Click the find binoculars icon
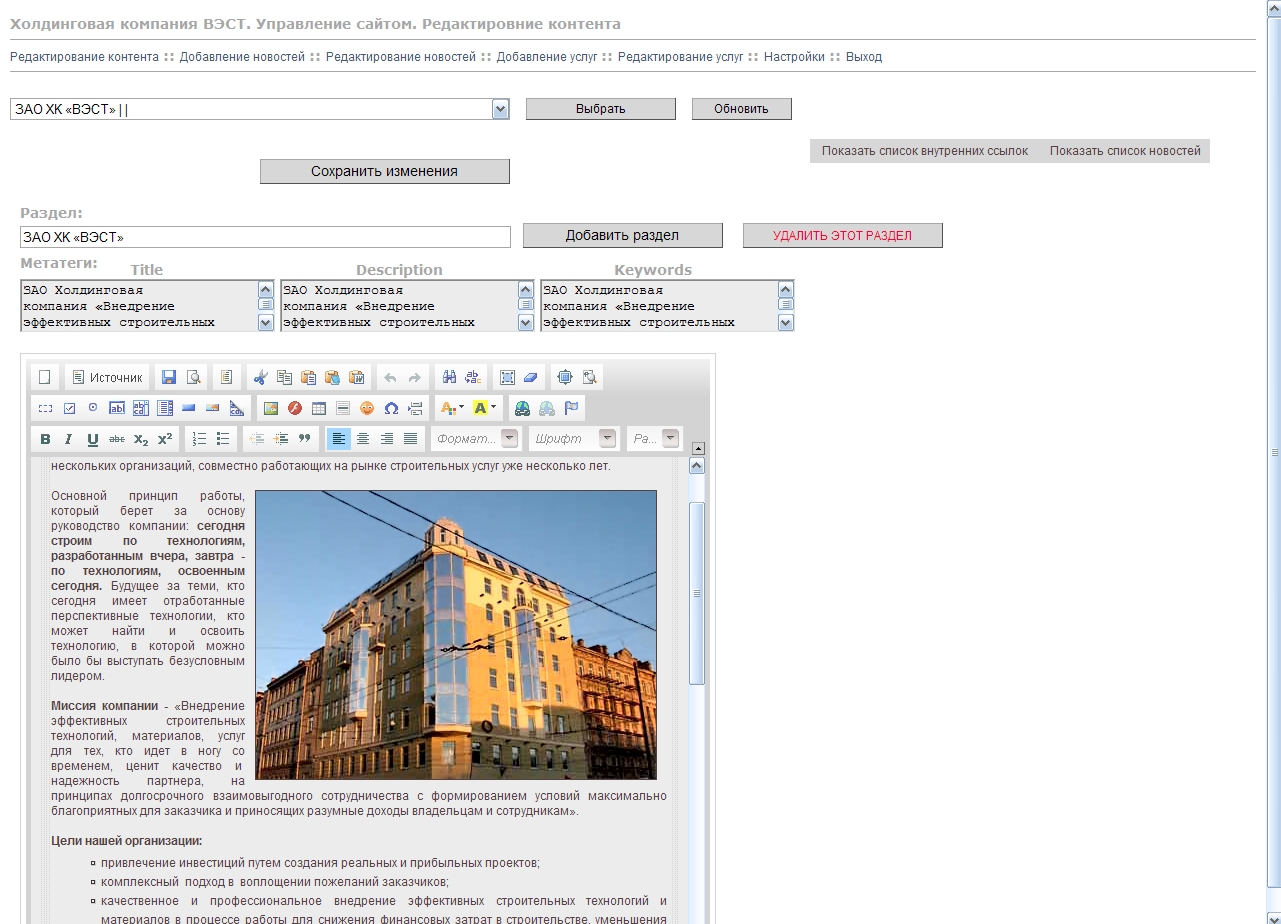 tap(449, 377)
